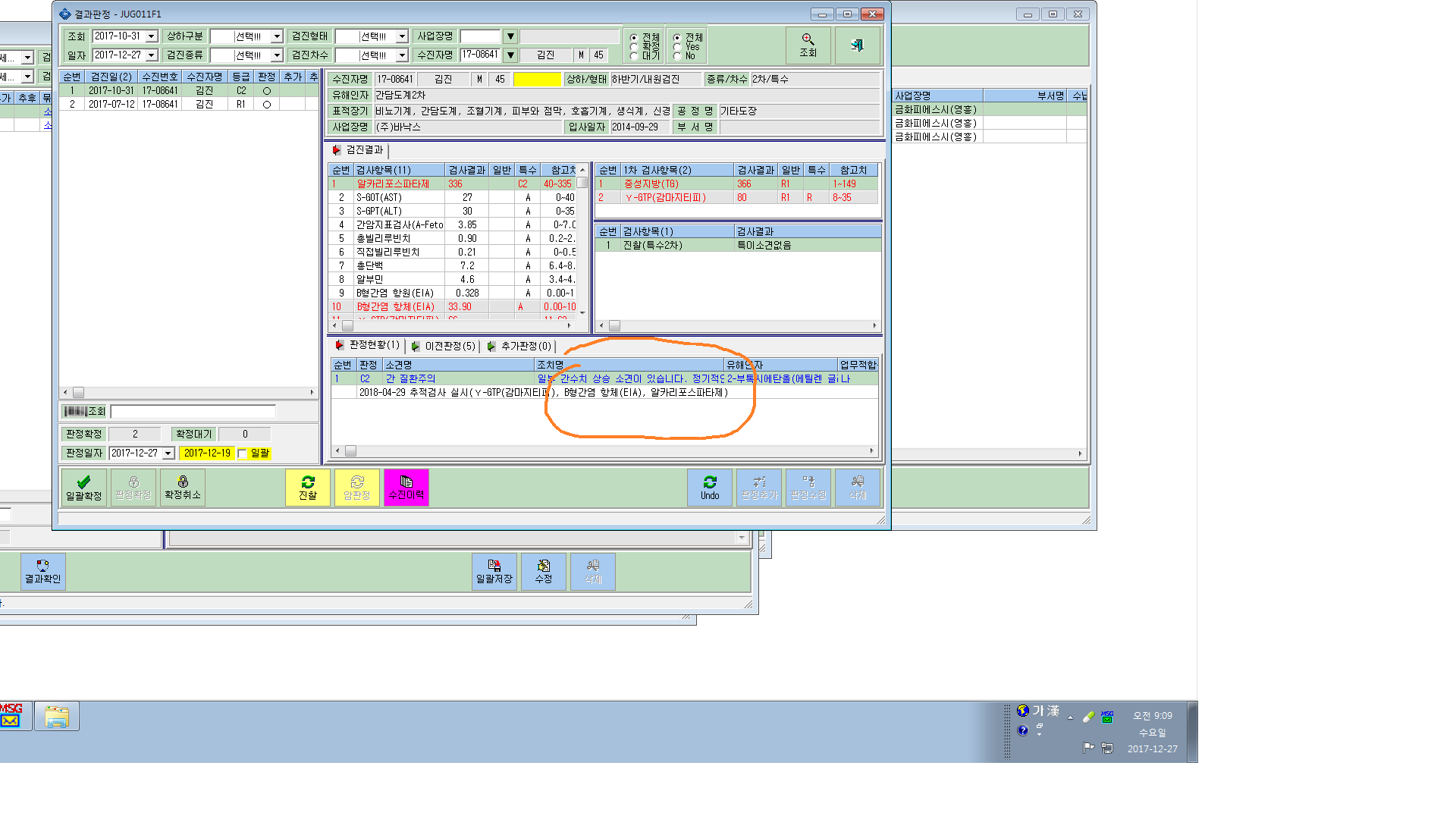Open the 판정일자 date dropdown
Viewport: 1456px width, 819px height.
point(168,453)
